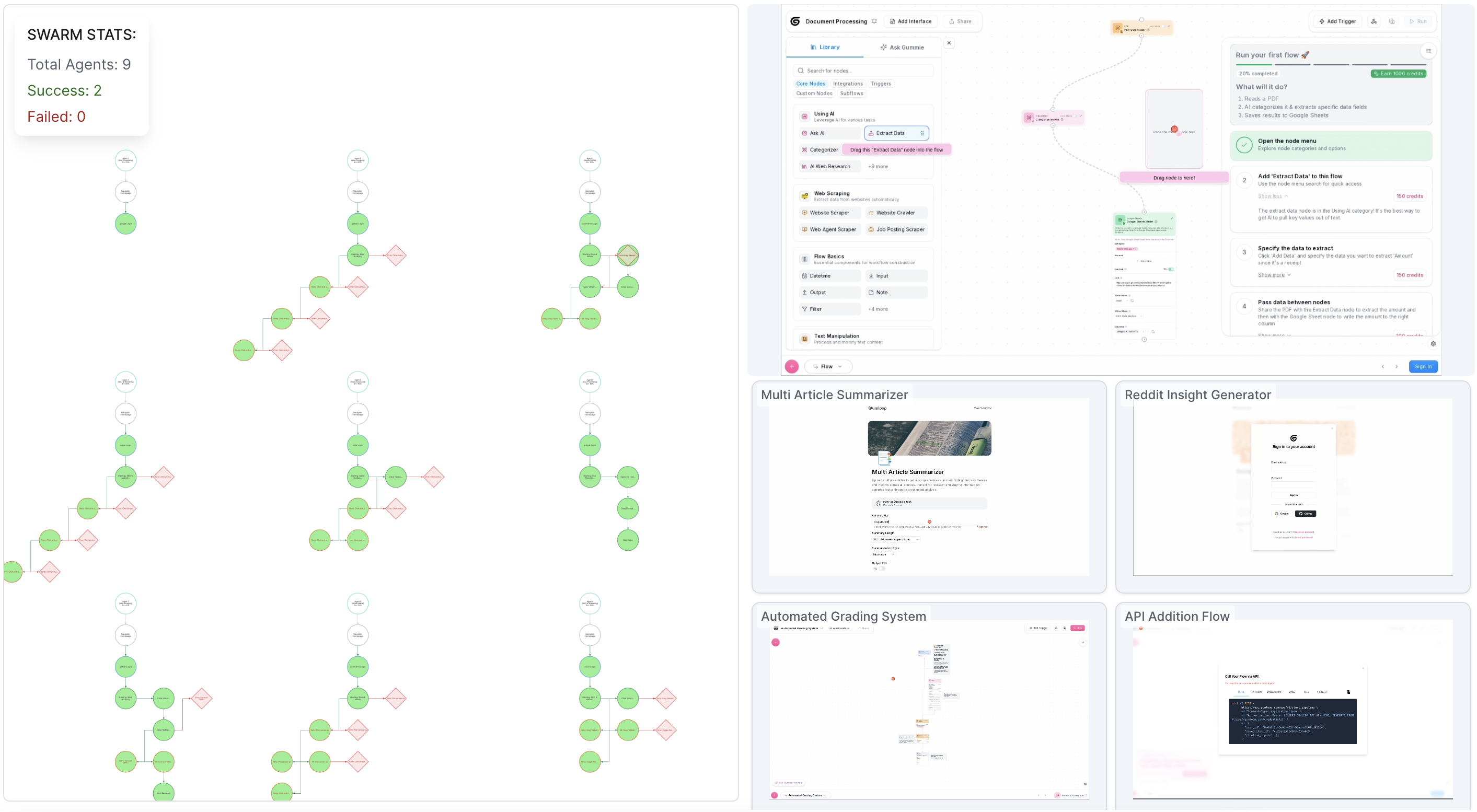
Task: Select the Core Nodes filter chip
Action: pyautogui.click(x=810, y=84)
